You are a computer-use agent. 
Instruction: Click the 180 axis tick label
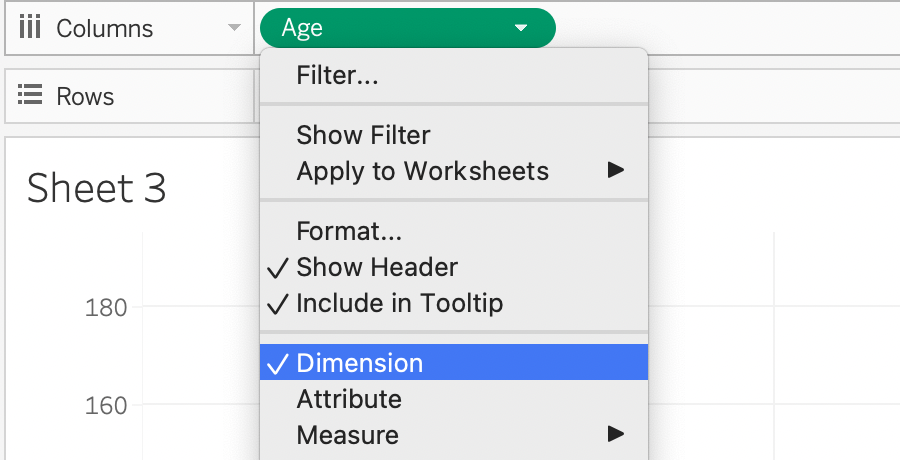106,307
